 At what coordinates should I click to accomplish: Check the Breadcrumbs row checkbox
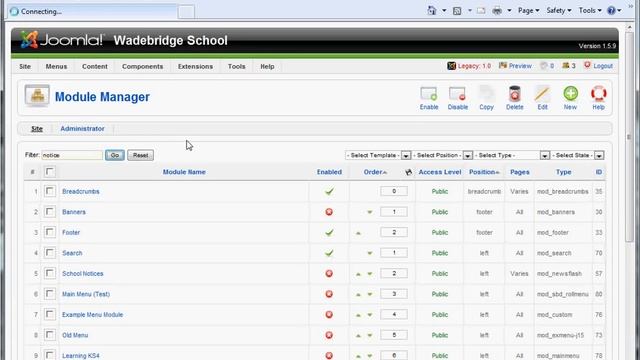click(x=49, y=191)
